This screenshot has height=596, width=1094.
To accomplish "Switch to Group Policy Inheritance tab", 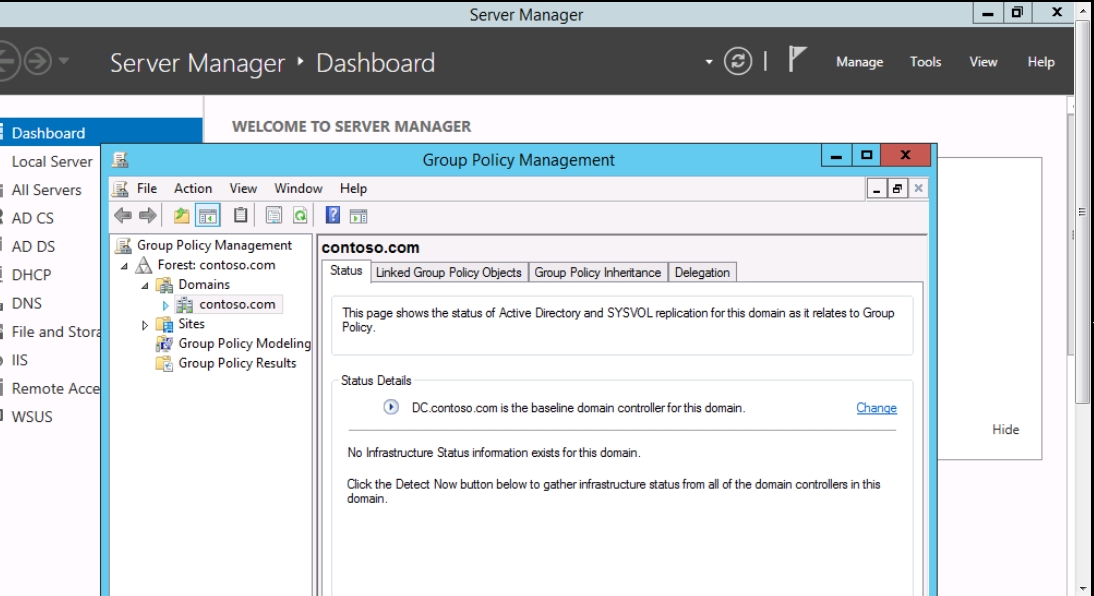I will [597, 272].
